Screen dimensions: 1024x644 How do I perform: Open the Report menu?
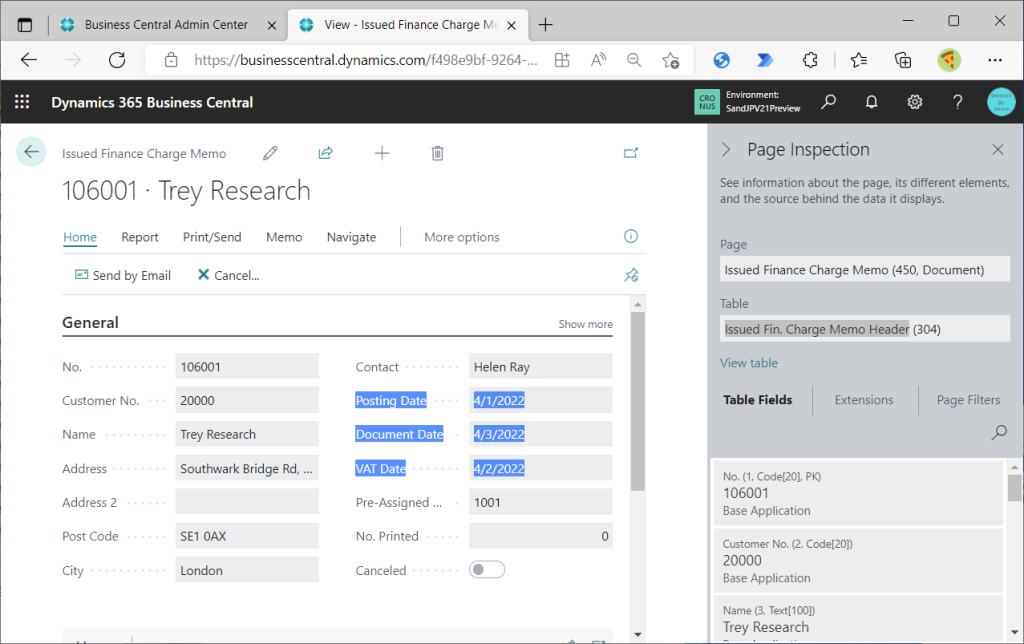coord(140,237)
